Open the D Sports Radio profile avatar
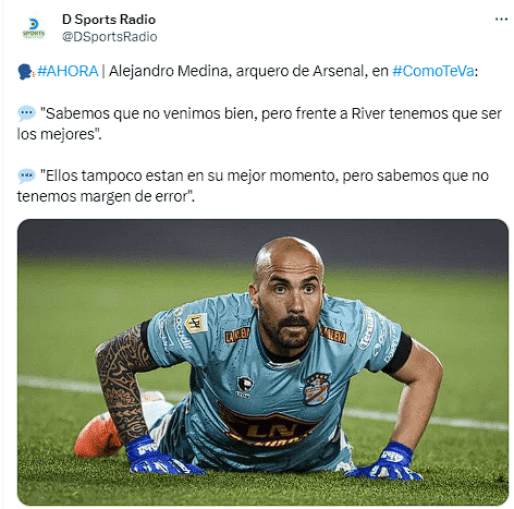 [x=33, y=28]
